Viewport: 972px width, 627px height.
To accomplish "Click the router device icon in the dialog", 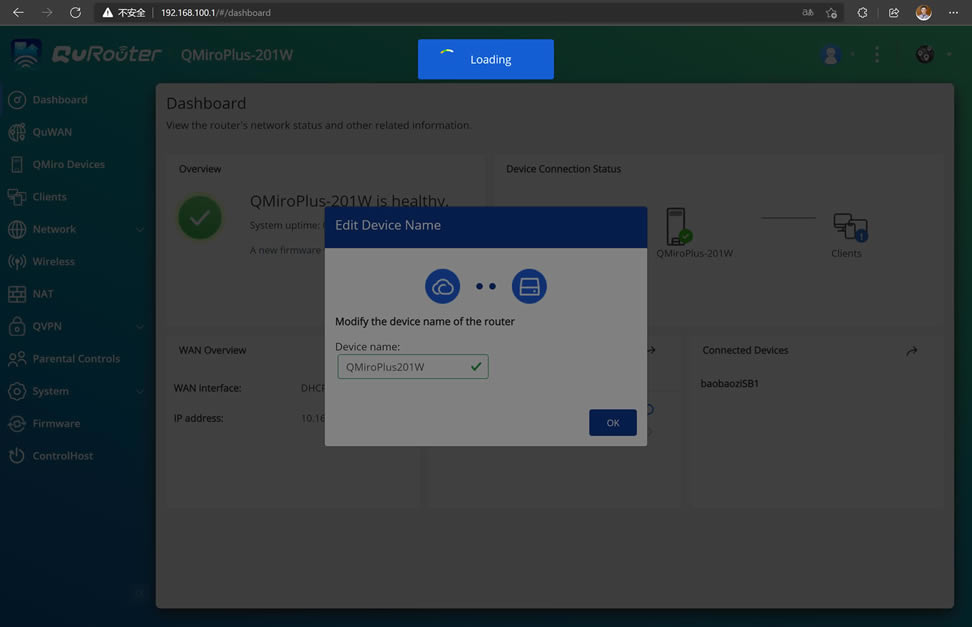I will click(x=529, y=287).
